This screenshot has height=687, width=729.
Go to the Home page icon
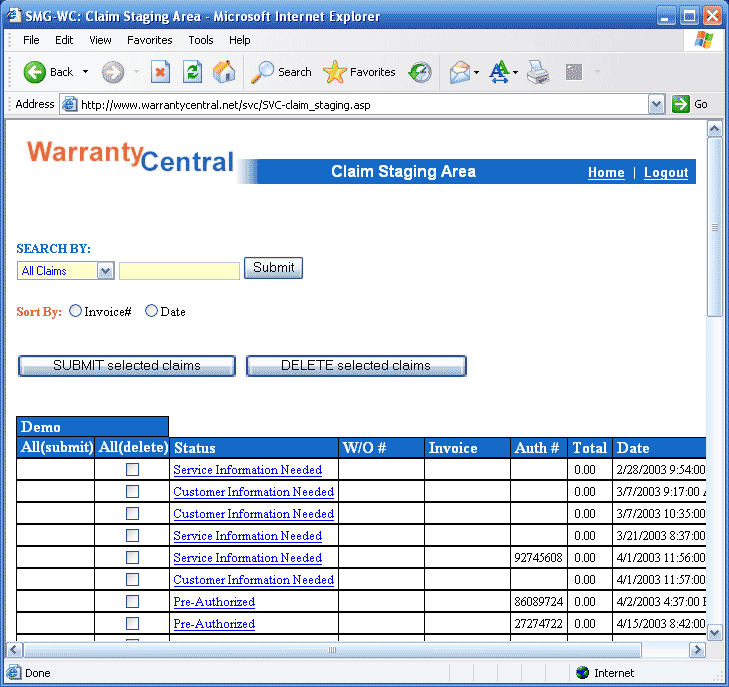pos(224,73)
